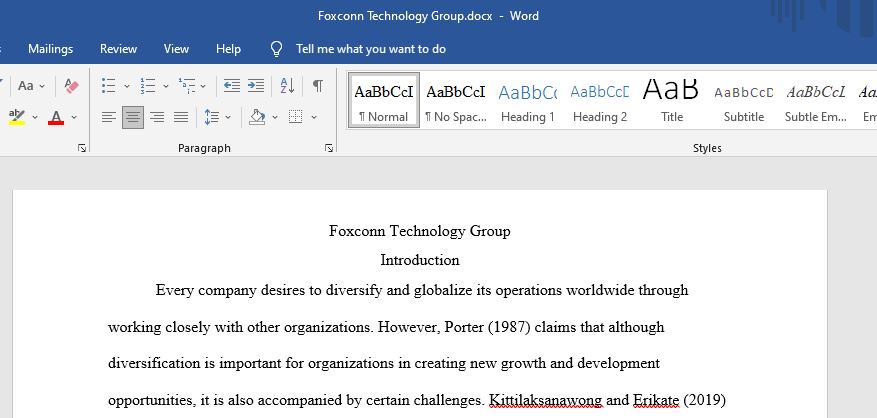
Task: Open the View tab
Action: [176, 49]
